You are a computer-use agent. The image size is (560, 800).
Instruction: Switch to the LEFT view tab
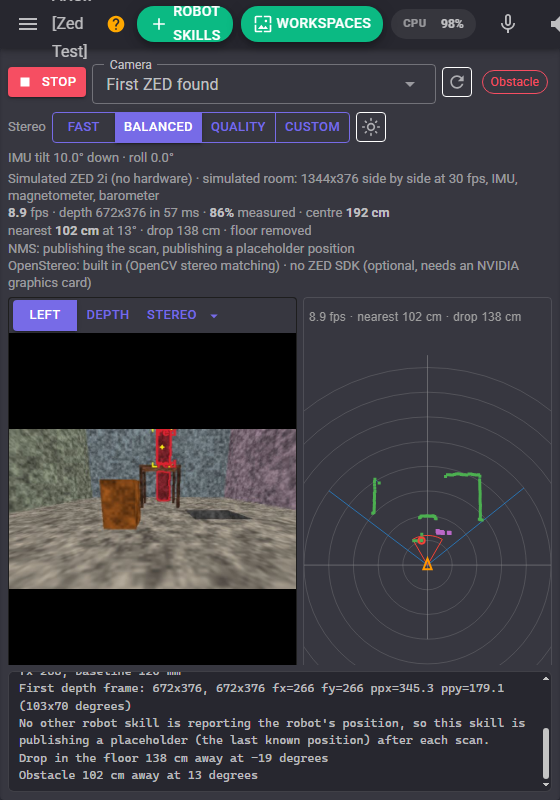point(45,315)
